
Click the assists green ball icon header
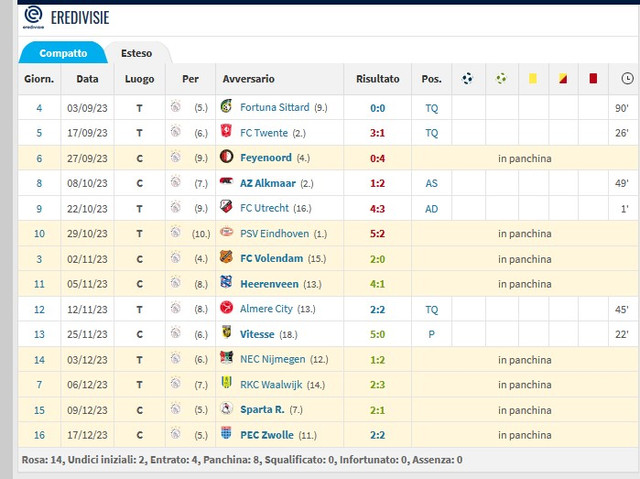(501, 78)
